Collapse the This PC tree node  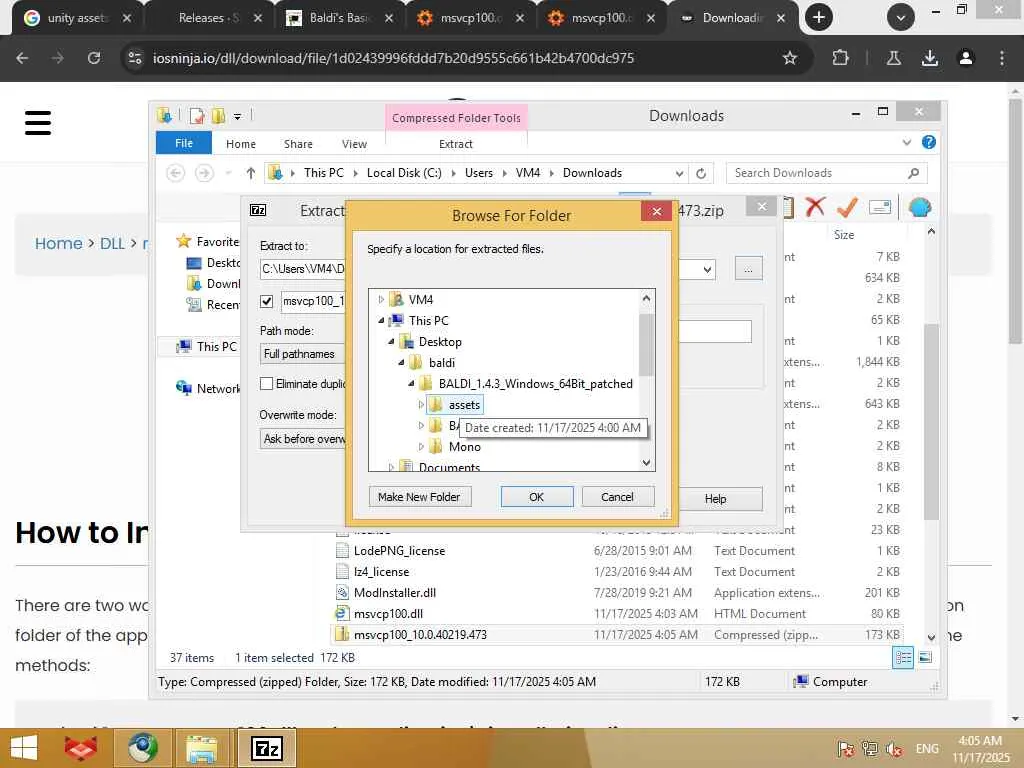(x=381, y=321)
